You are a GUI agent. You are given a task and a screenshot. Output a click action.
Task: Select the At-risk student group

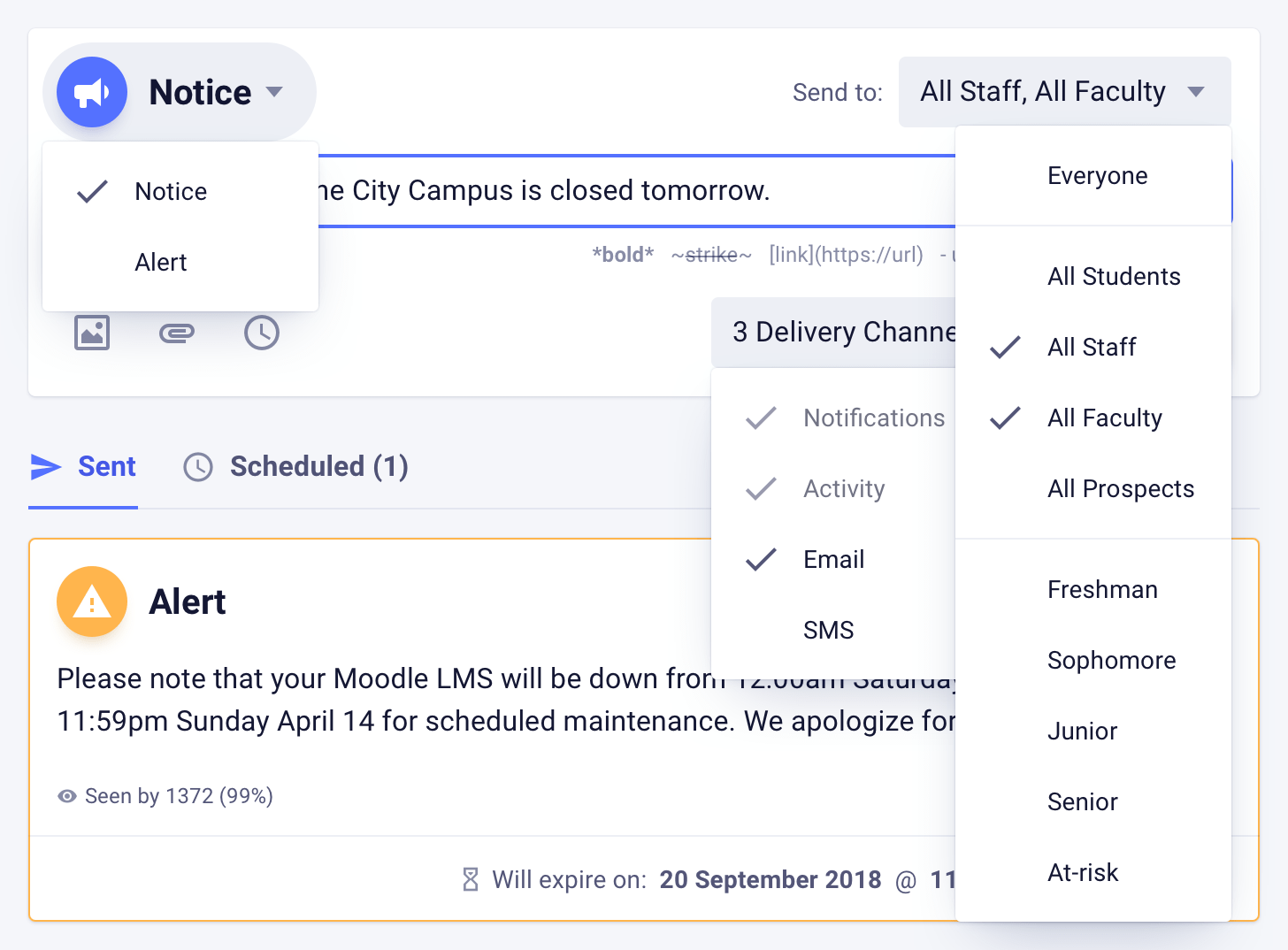pyautogui.click(x=1083, y=872)
